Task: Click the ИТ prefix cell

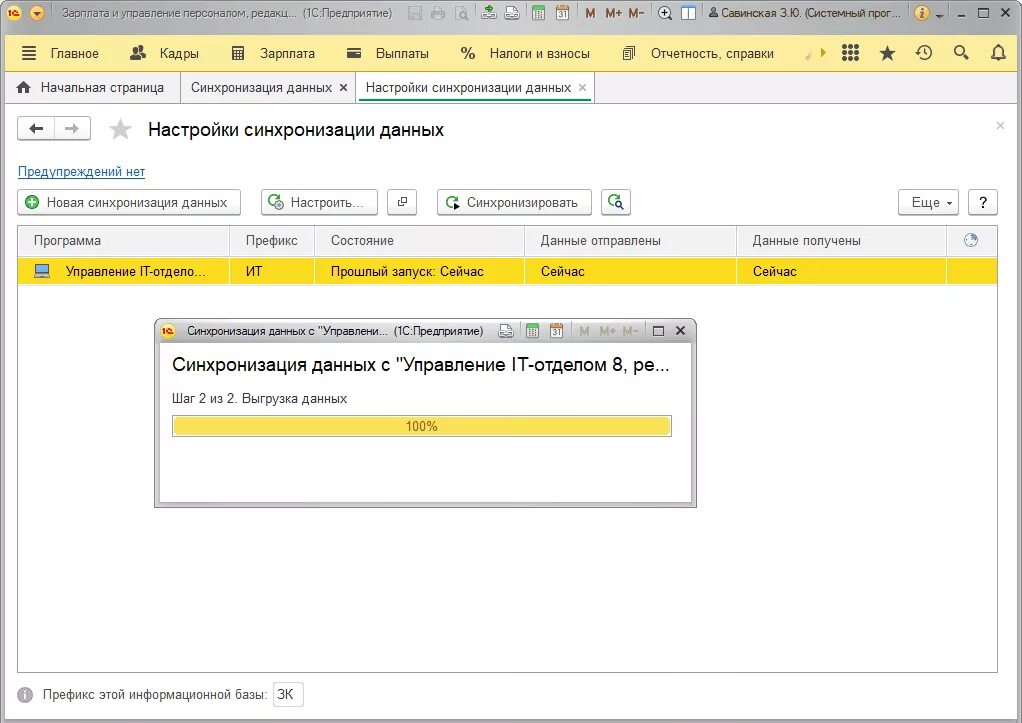Action: [272, 271]
